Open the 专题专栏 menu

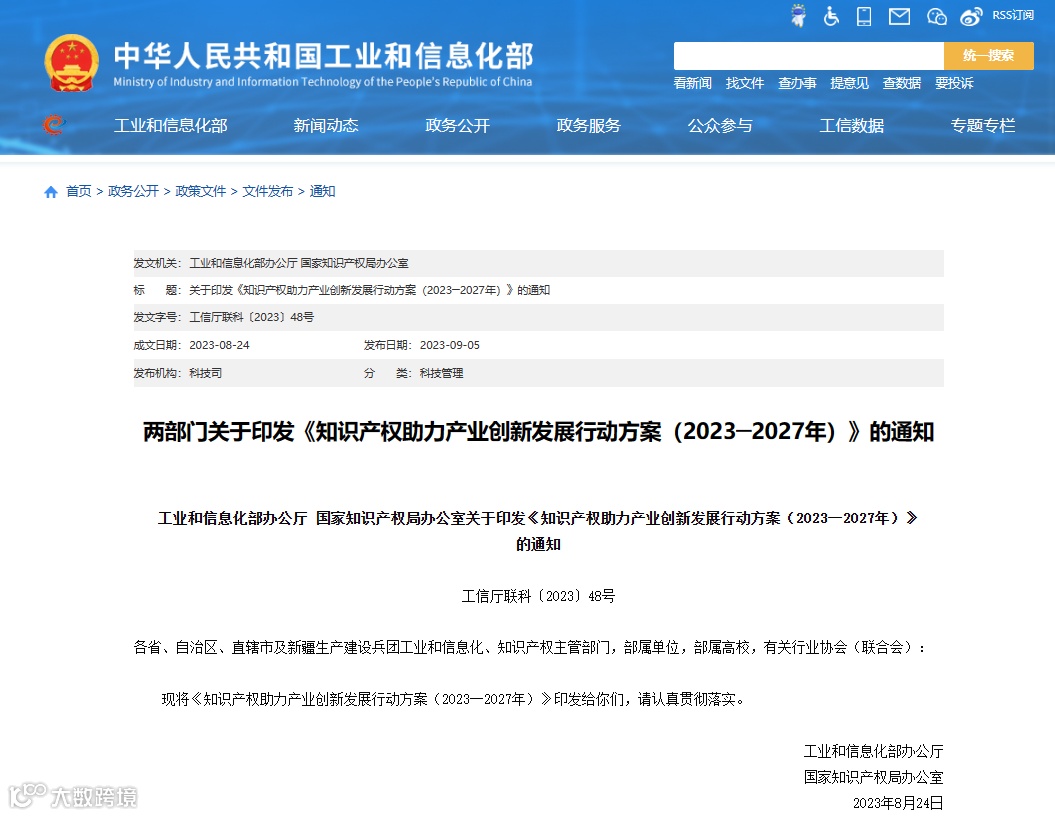click(x=982, y=126)
